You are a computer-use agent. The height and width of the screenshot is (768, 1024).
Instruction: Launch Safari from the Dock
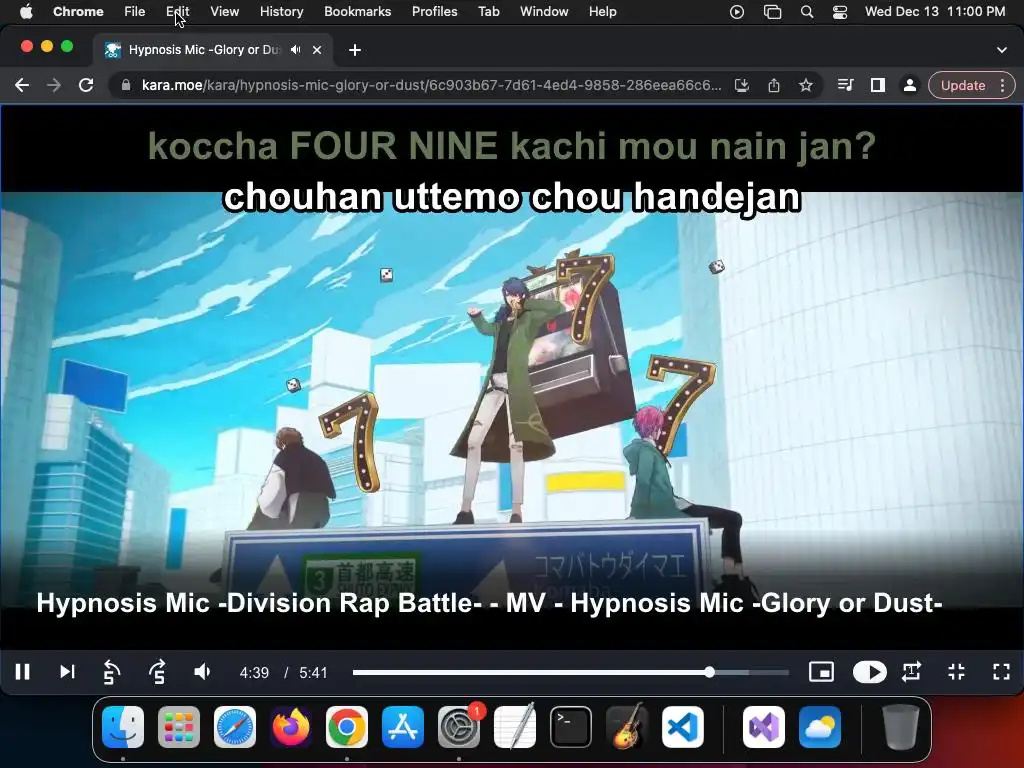coord(235,727)
